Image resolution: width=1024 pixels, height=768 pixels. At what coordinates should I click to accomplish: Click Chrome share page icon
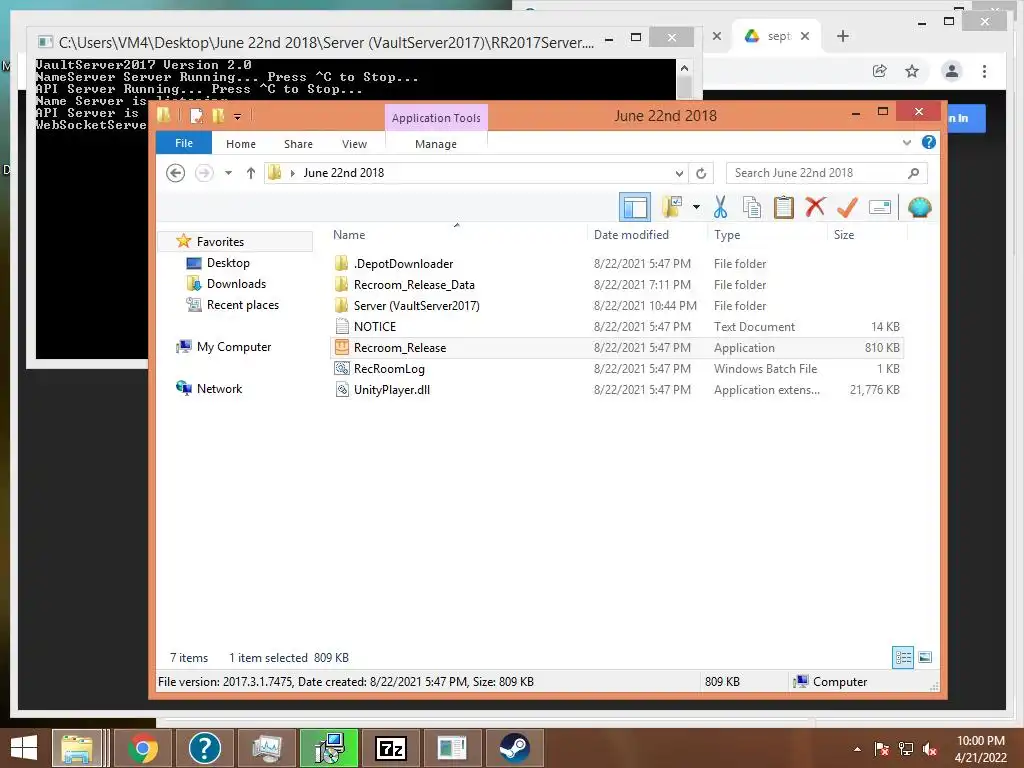click(880, 71)
